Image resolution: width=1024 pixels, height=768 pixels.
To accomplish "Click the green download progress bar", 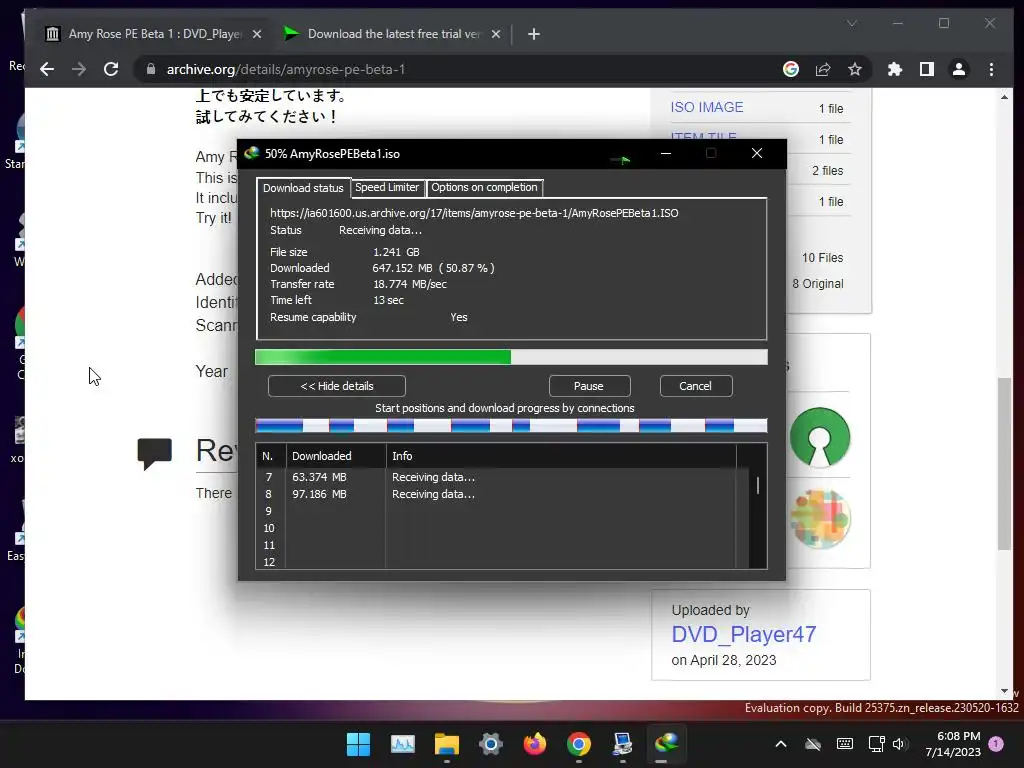I will 511,357.
